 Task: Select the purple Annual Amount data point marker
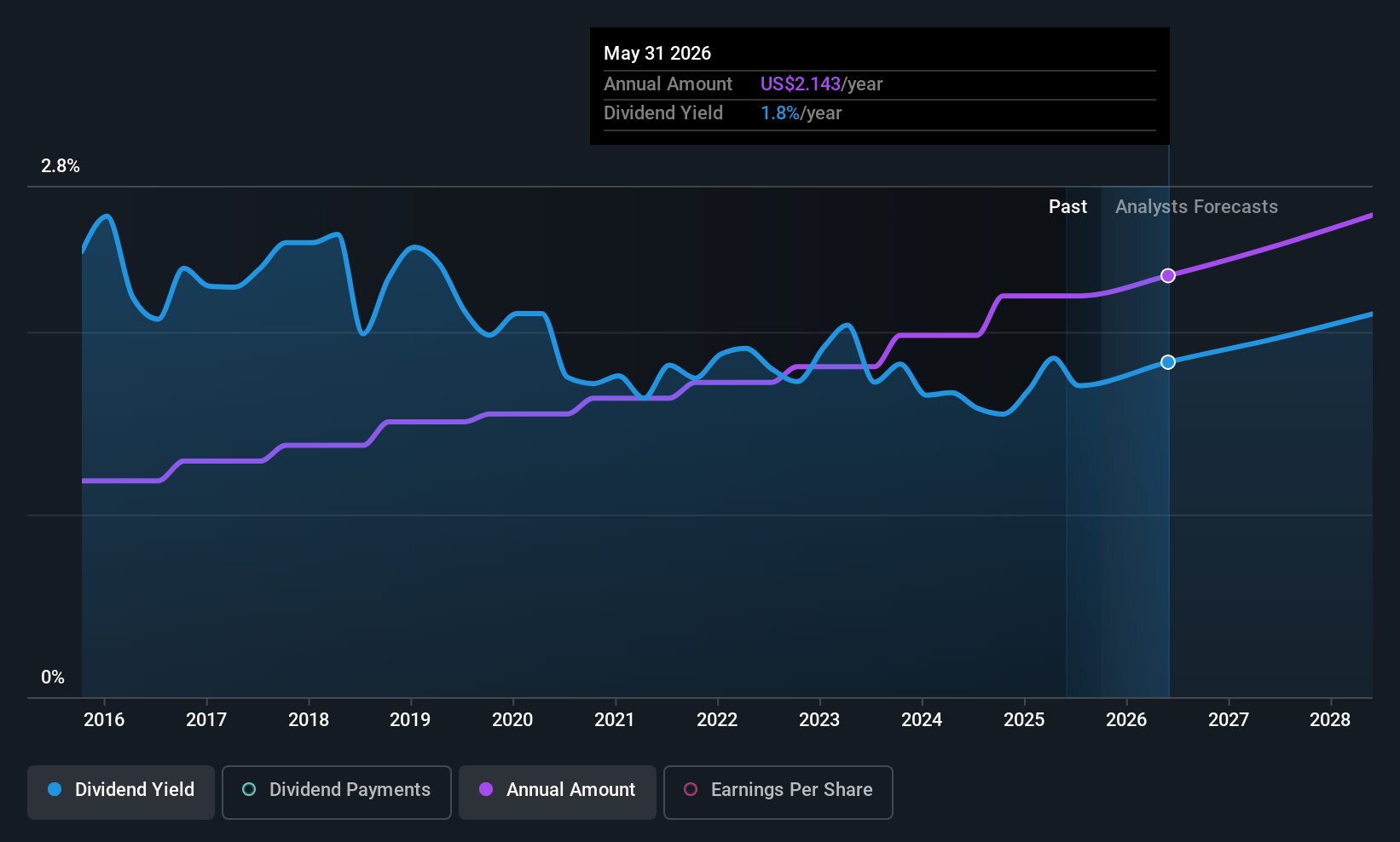[x=1168, y=275]
